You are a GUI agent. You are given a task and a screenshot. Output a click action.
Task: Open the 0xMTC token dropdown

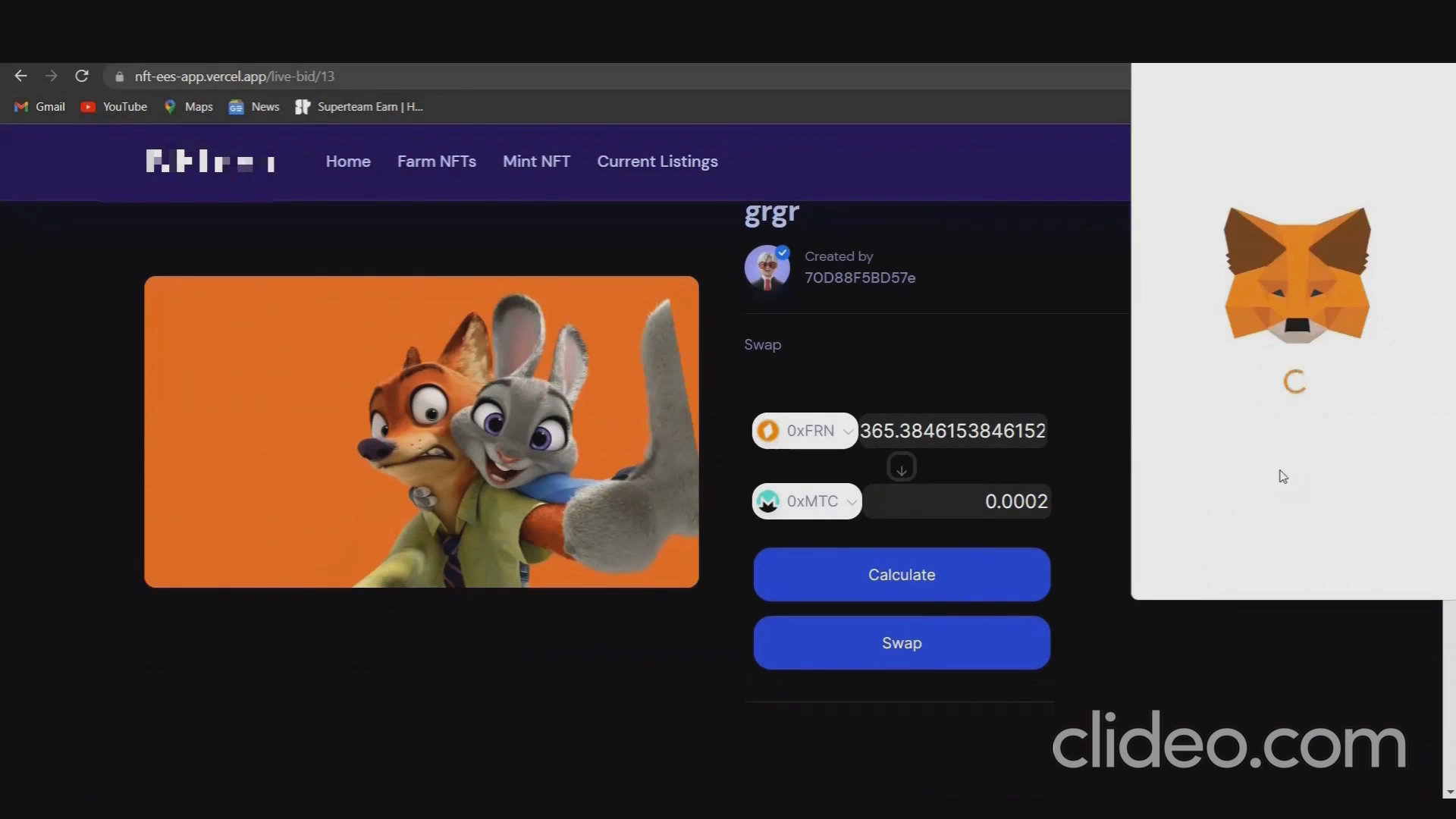[807, 501]
